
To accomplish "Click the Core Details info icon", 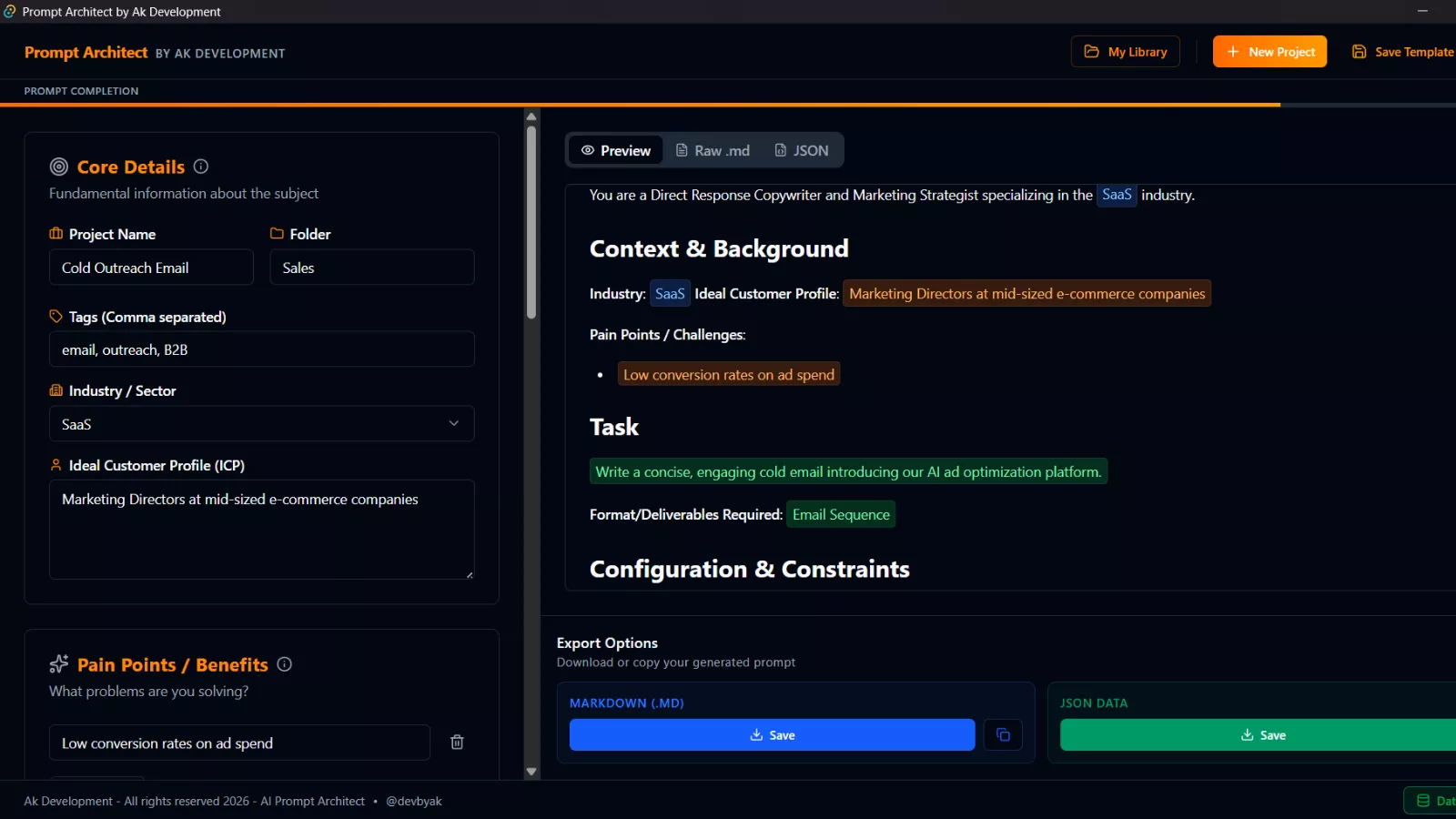I will [x=201, y=167].
